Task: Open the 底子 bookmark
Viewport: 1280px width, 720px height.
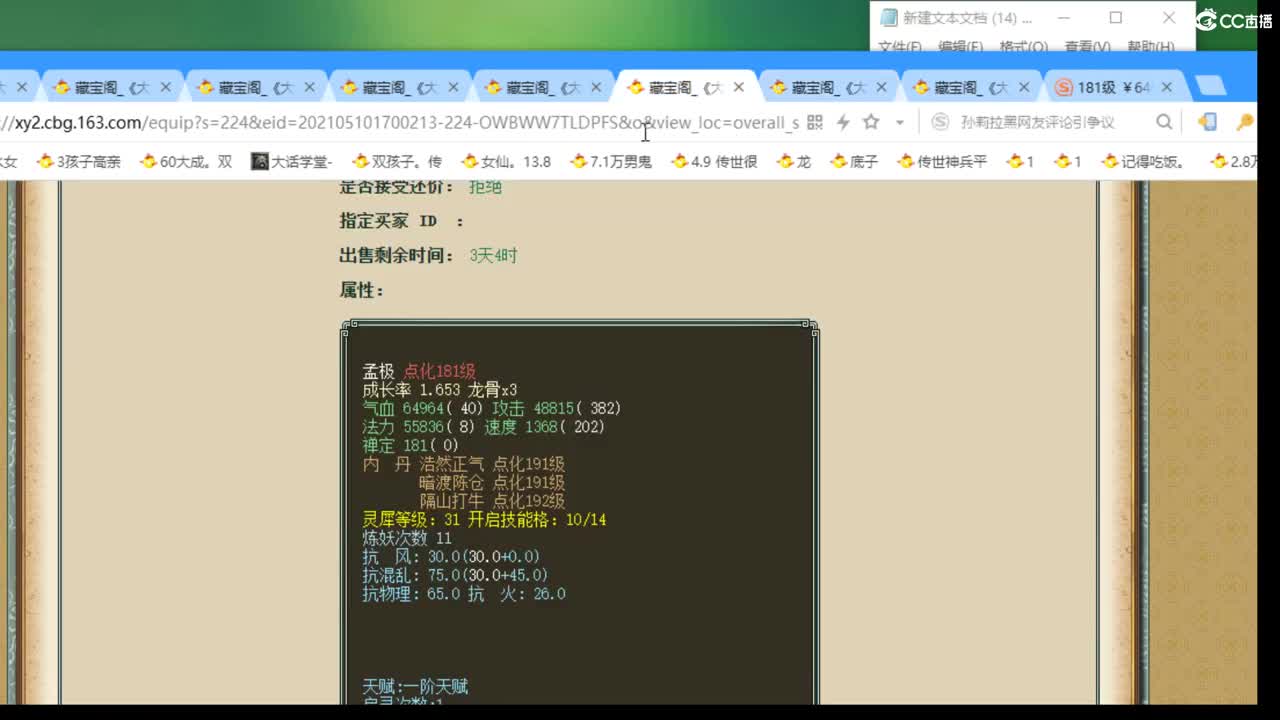Action: point(853,161)
